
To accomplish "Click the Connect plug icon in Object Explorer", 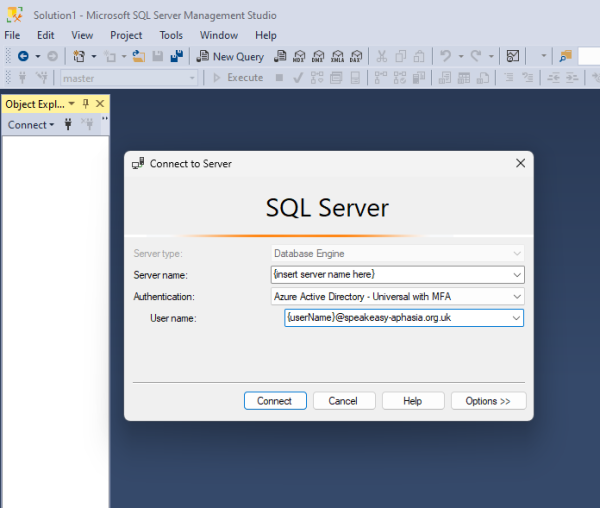I will coord(68,124).
